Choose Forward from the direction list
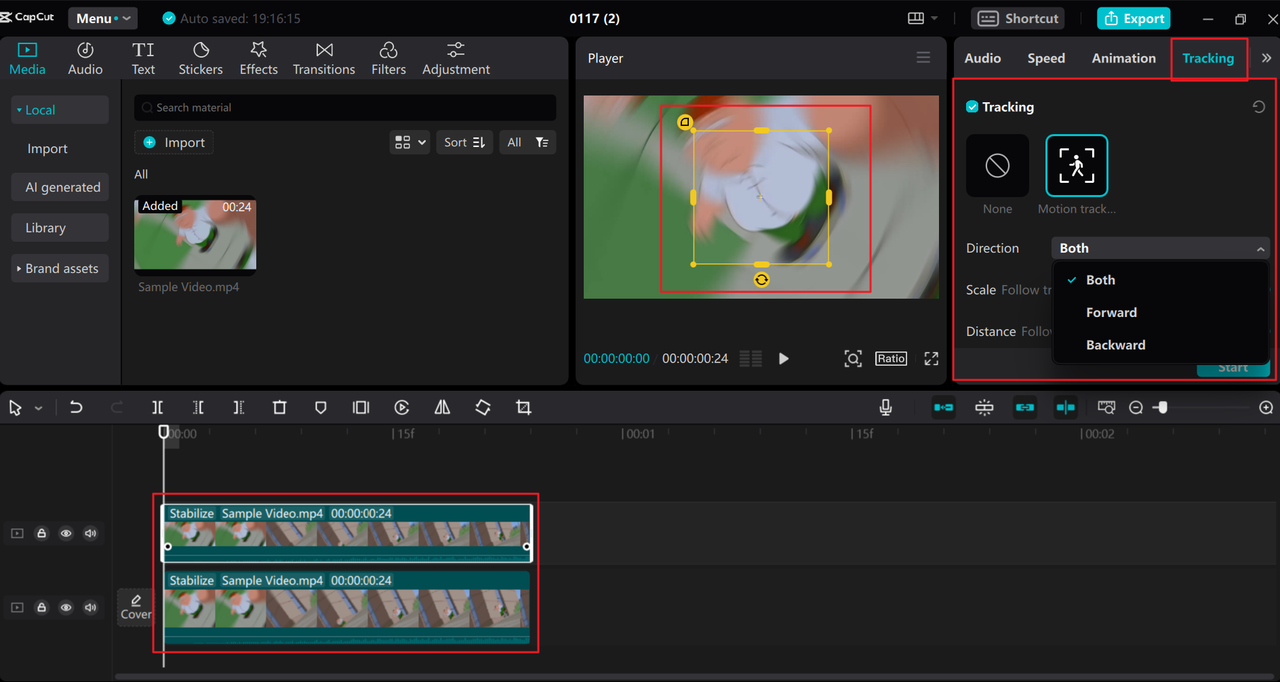The image size is (1280, 682). click(1161, 312)
